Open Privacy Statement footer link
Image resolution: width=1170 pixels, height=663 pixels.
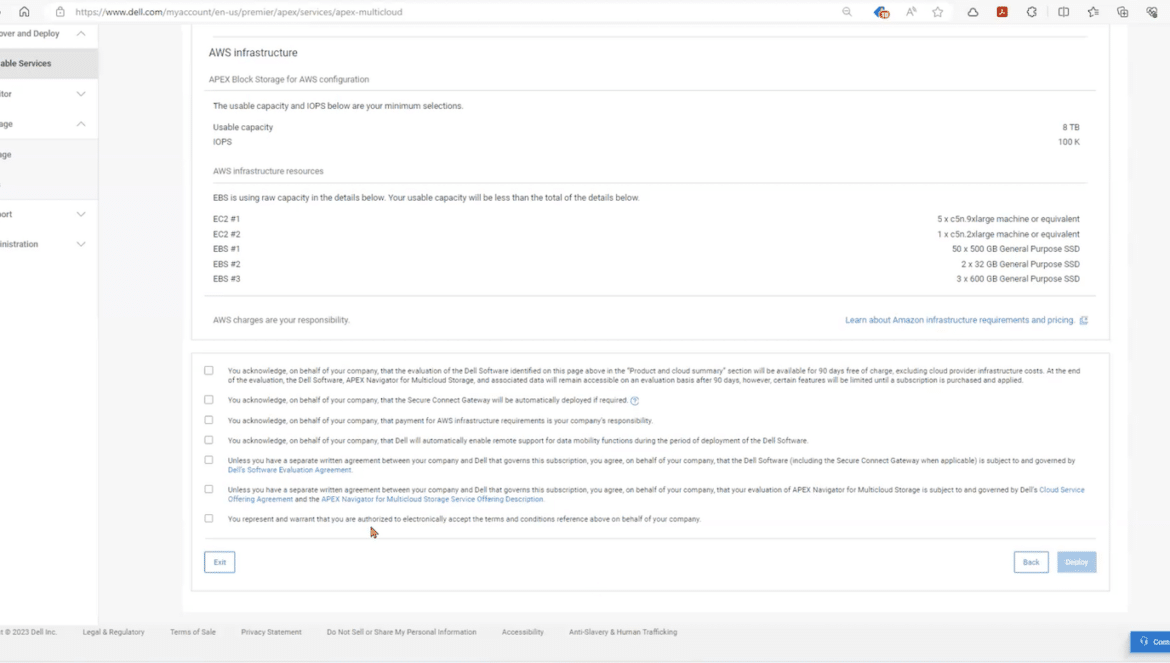[271, 632]
